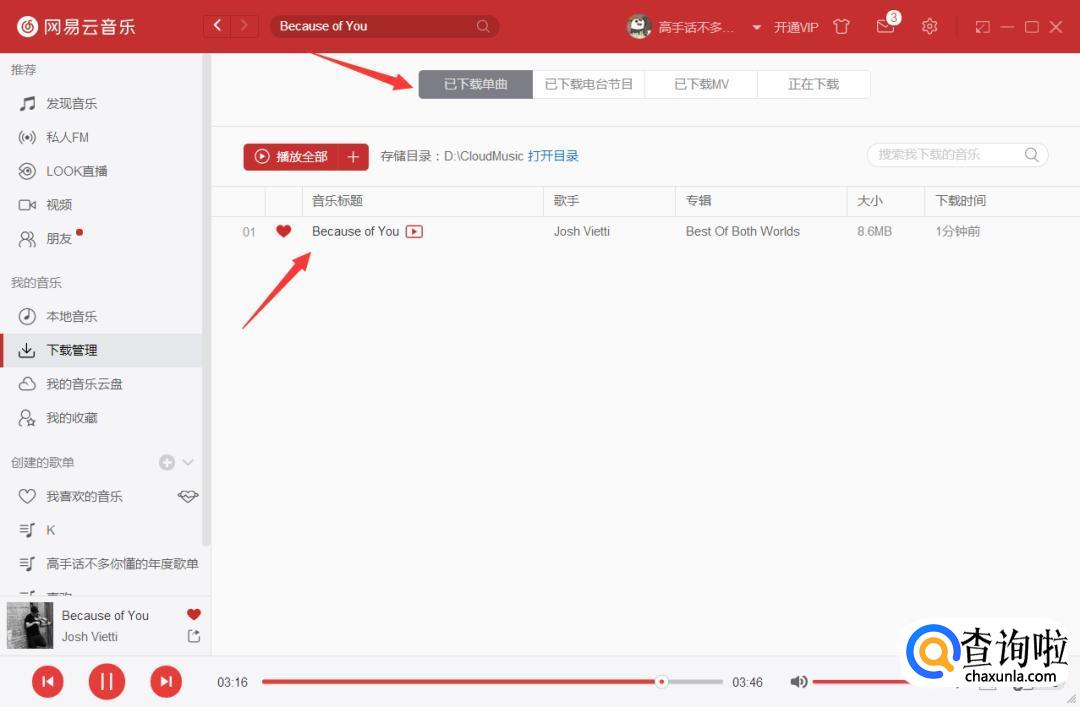Unlike Because of You in download list
Screen dimensions: 1080x707
pos(283,232)
